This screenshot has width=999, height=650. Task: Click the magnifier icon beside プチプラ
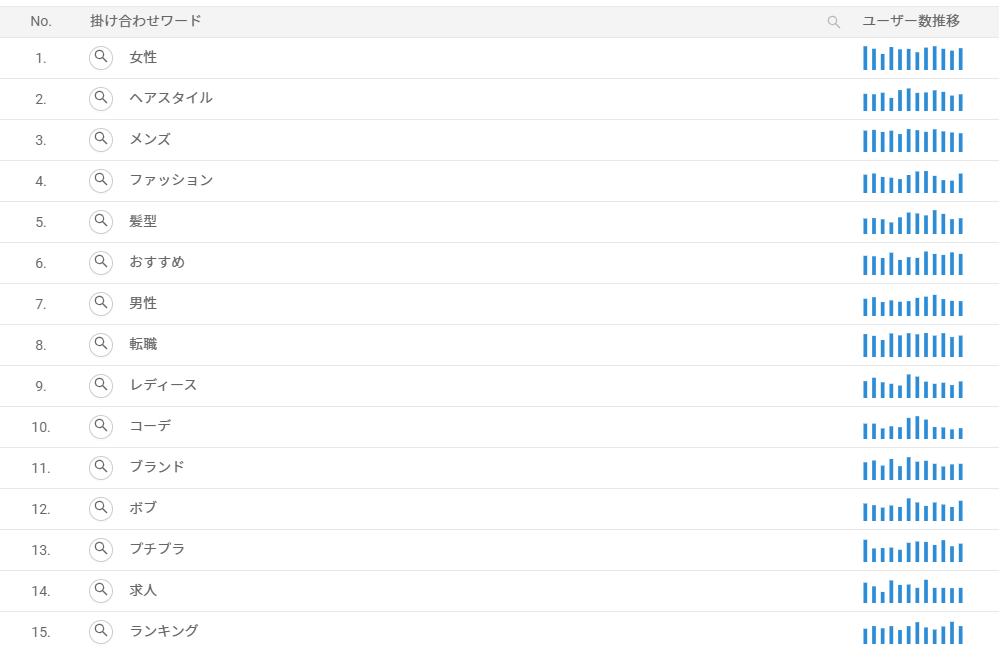pyautogui.click(x=101, y=549)
